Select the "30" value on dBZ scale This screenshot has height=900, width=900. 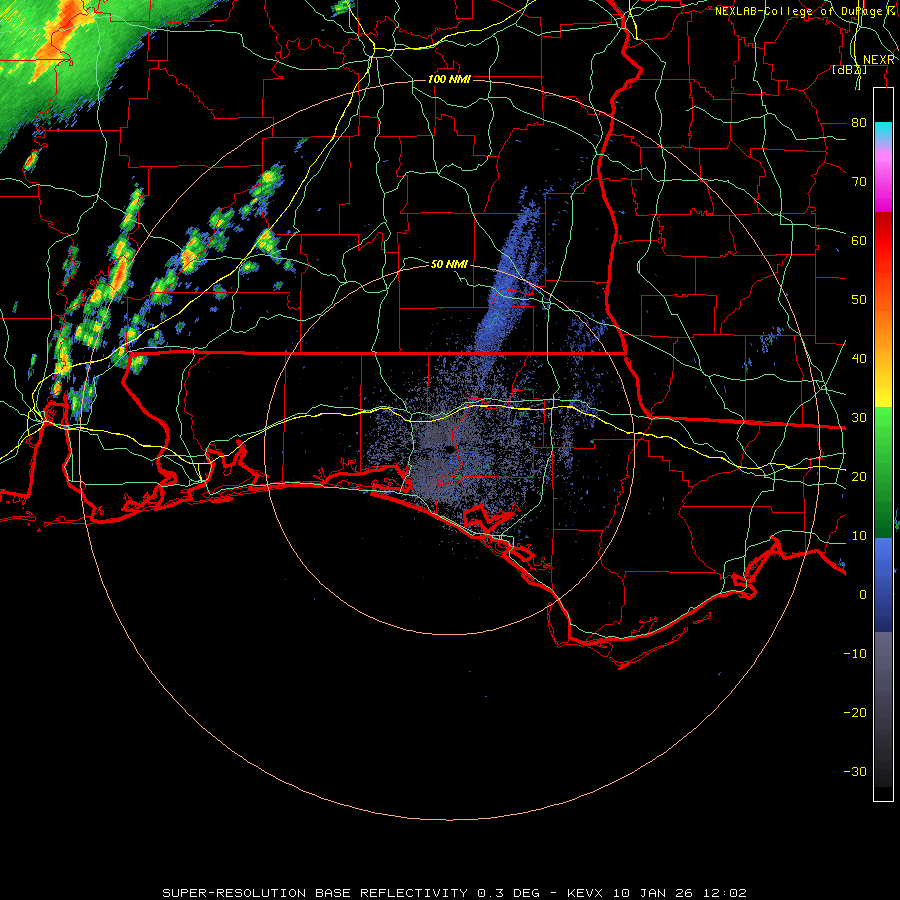point(859,417)
